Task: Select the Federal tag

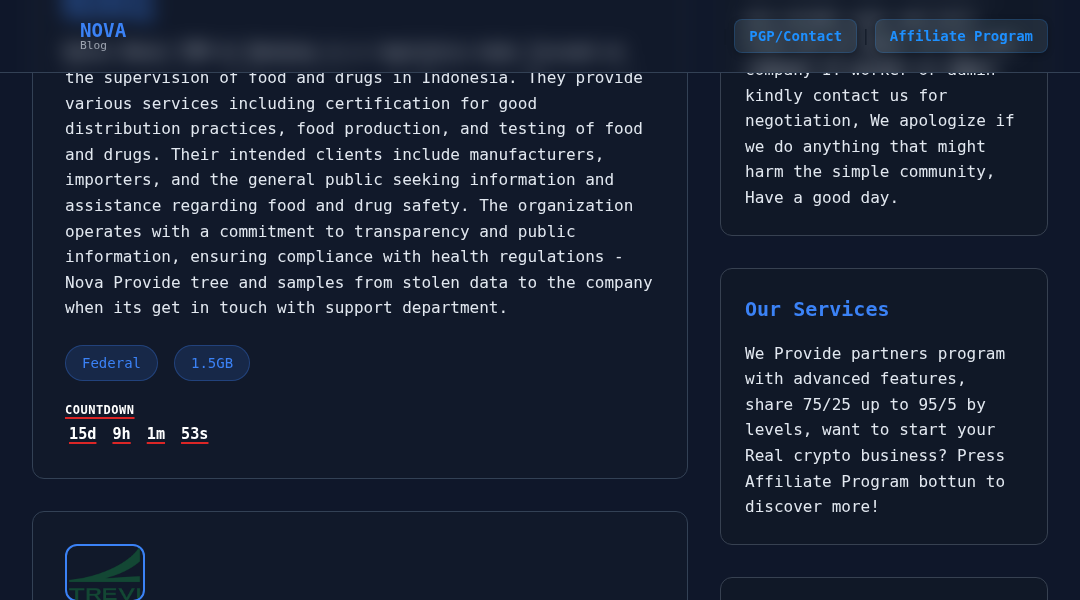Action: 111,363
